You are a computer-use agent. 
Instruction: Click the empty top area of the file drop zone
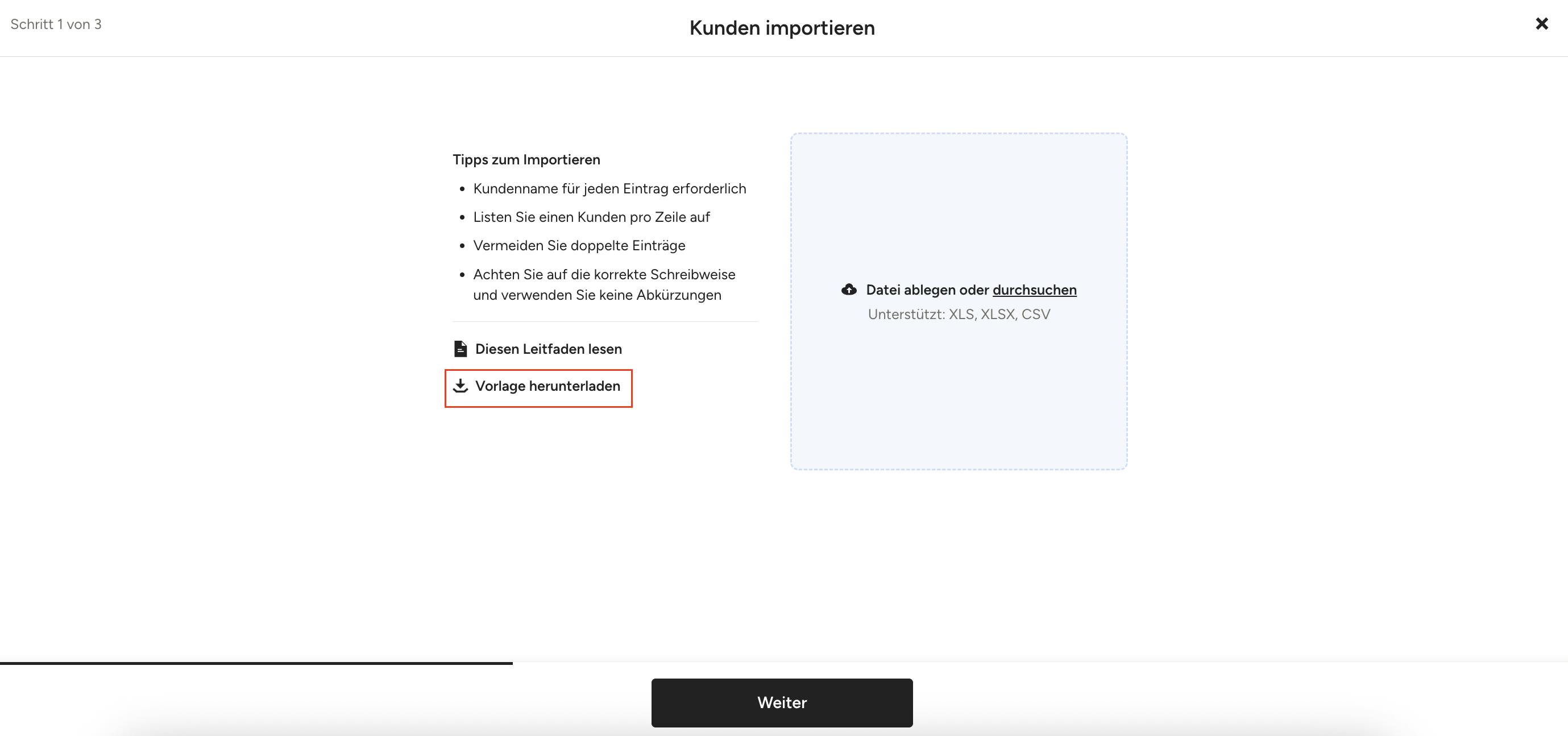click(x=959, y=195)
